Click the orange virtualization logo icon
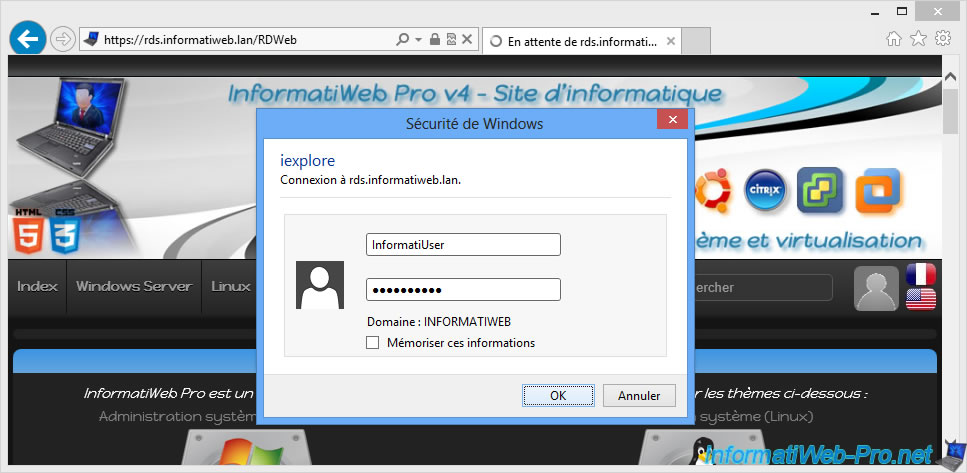 [x=878, y=191]
